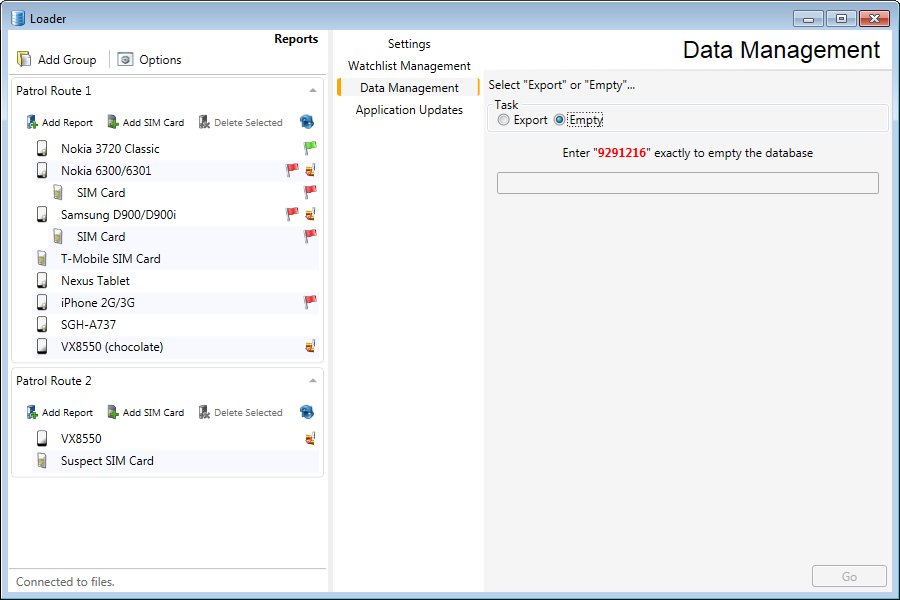This screenshot has width=900, height=600.
Task: Click the watchlist alert icon on Nokia 6300/6301
Action: coord(310,170)
